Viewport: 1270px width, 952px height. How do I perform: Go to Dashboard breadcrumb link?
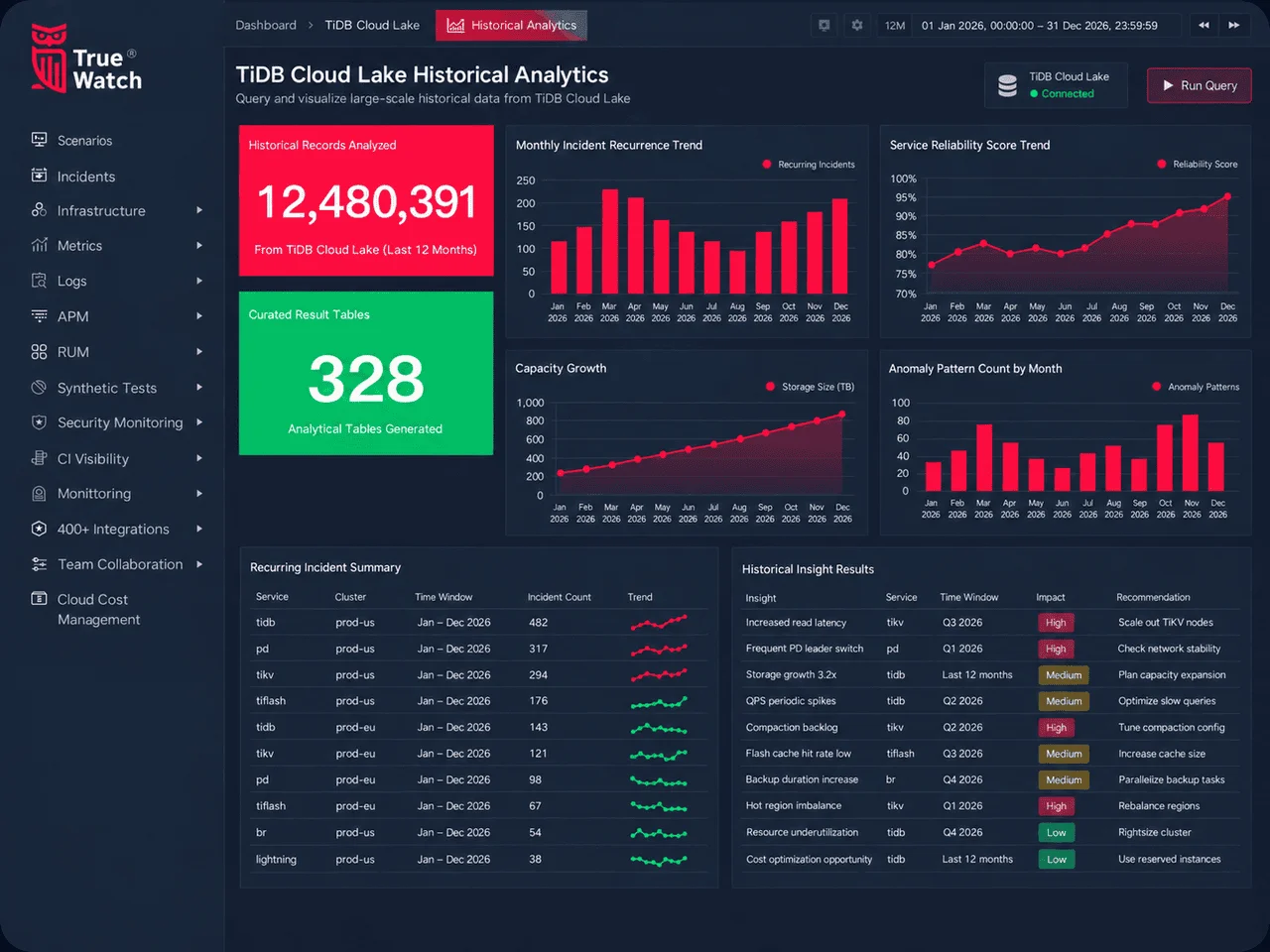(x=266, y=26)
